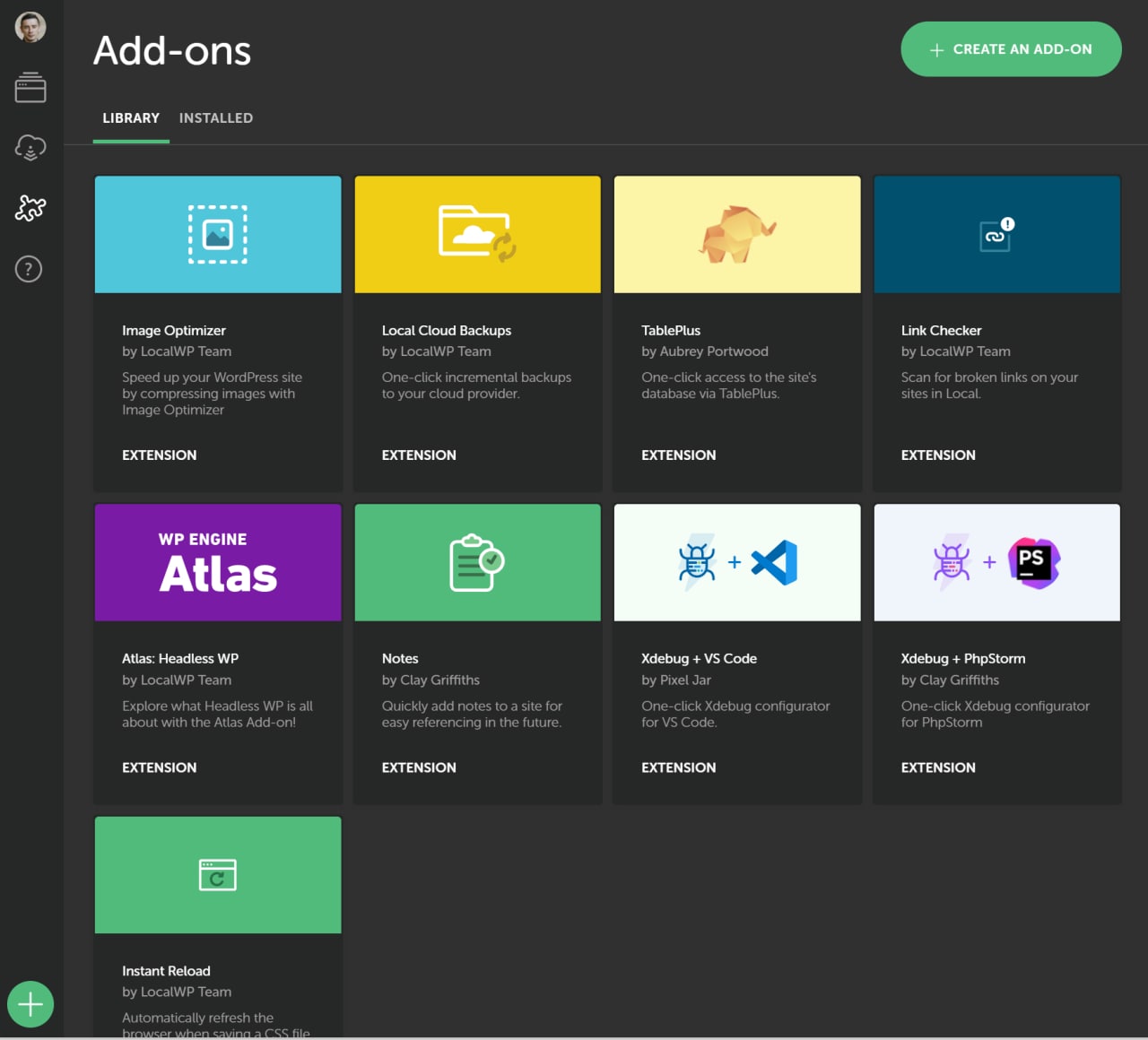Click the Create an Add-on button
1148x1040 pixels.
click(1011, 49)
